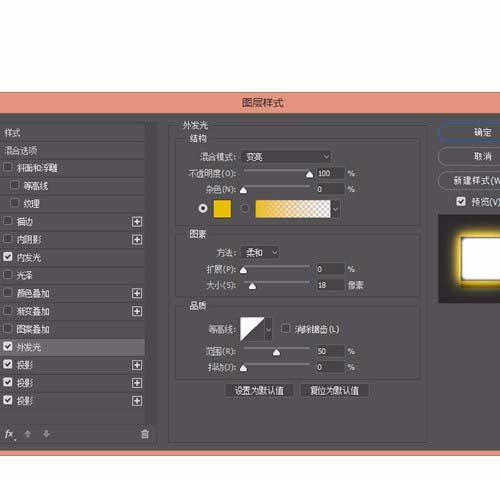Click the move effect up arrow
The width and height of the screenshot is (500, 480).
pyautogui.click(x=28, y=434)
